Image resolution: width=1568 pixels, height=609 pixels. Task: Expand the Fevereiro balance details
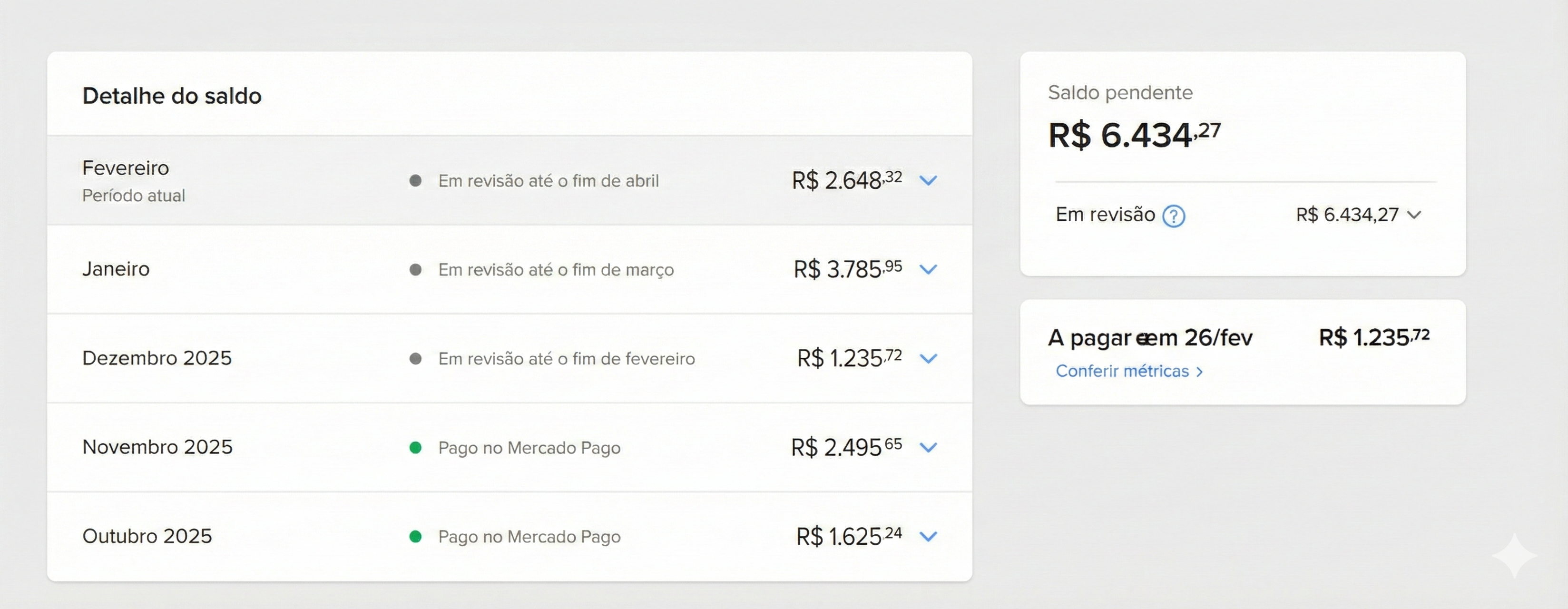(928, 180)
